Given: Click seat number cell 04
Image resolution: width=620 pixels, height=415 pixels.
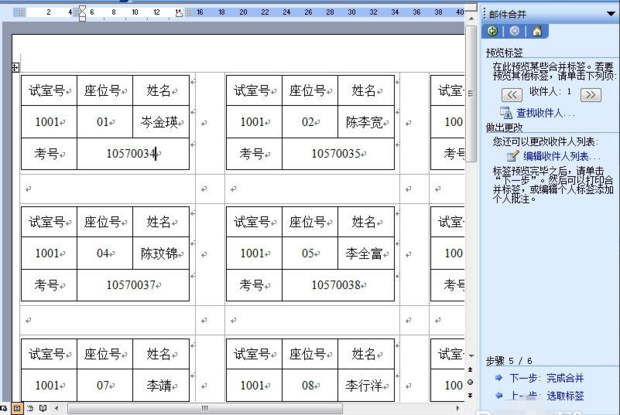Looking at the screenshot, I should coord(103,253).
